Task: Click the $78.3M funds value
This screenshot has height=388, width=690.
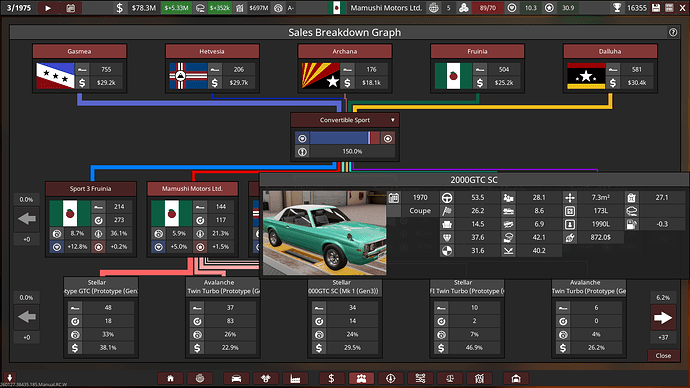Action: (143, 8)
